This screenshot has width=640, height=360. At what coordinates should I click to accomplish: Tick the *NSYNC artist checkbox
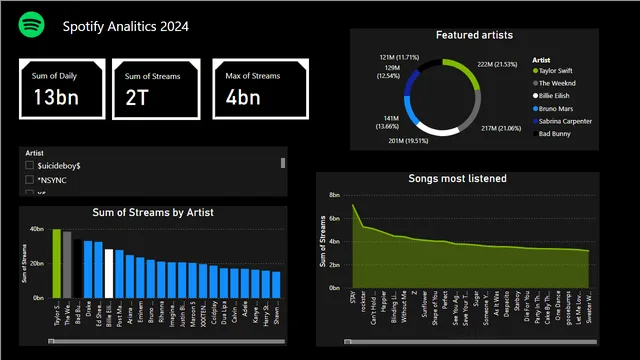click(29, 180)
